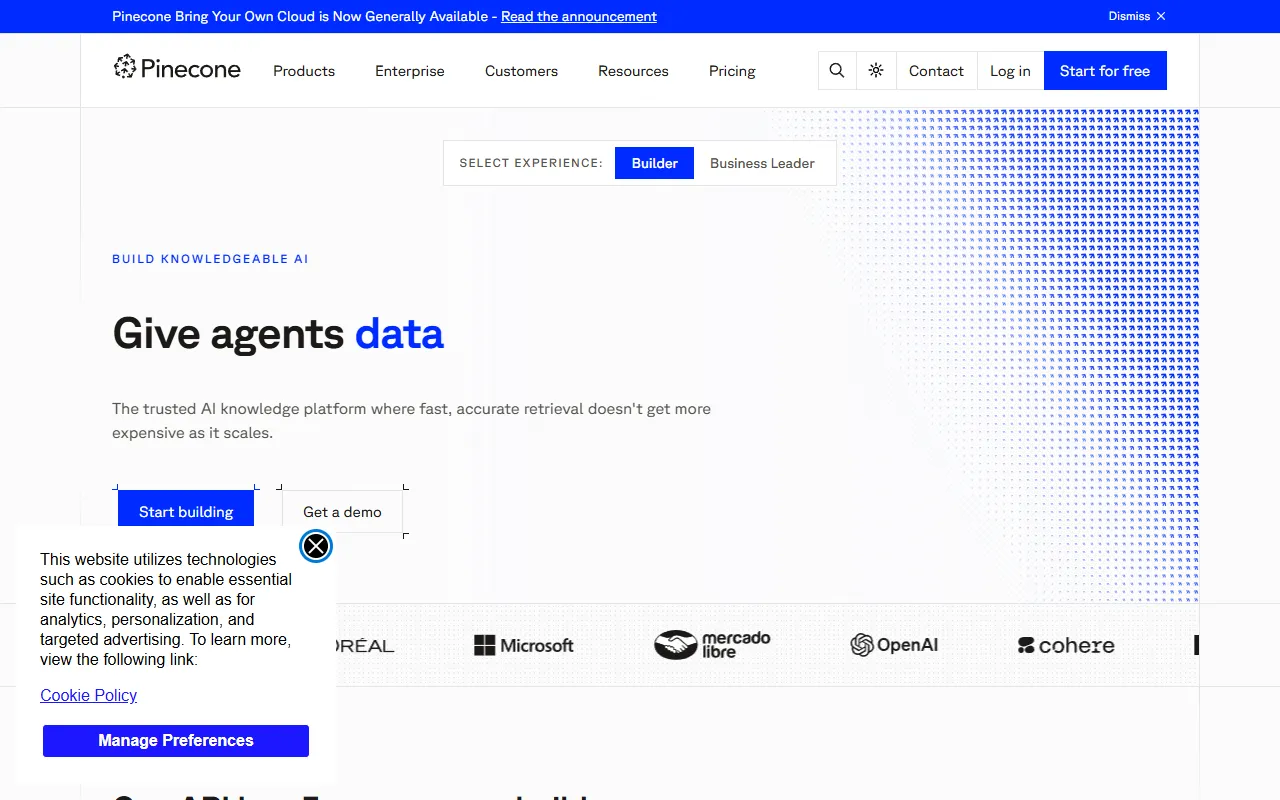Open the search icon in the header

click(x=837, y=71)
